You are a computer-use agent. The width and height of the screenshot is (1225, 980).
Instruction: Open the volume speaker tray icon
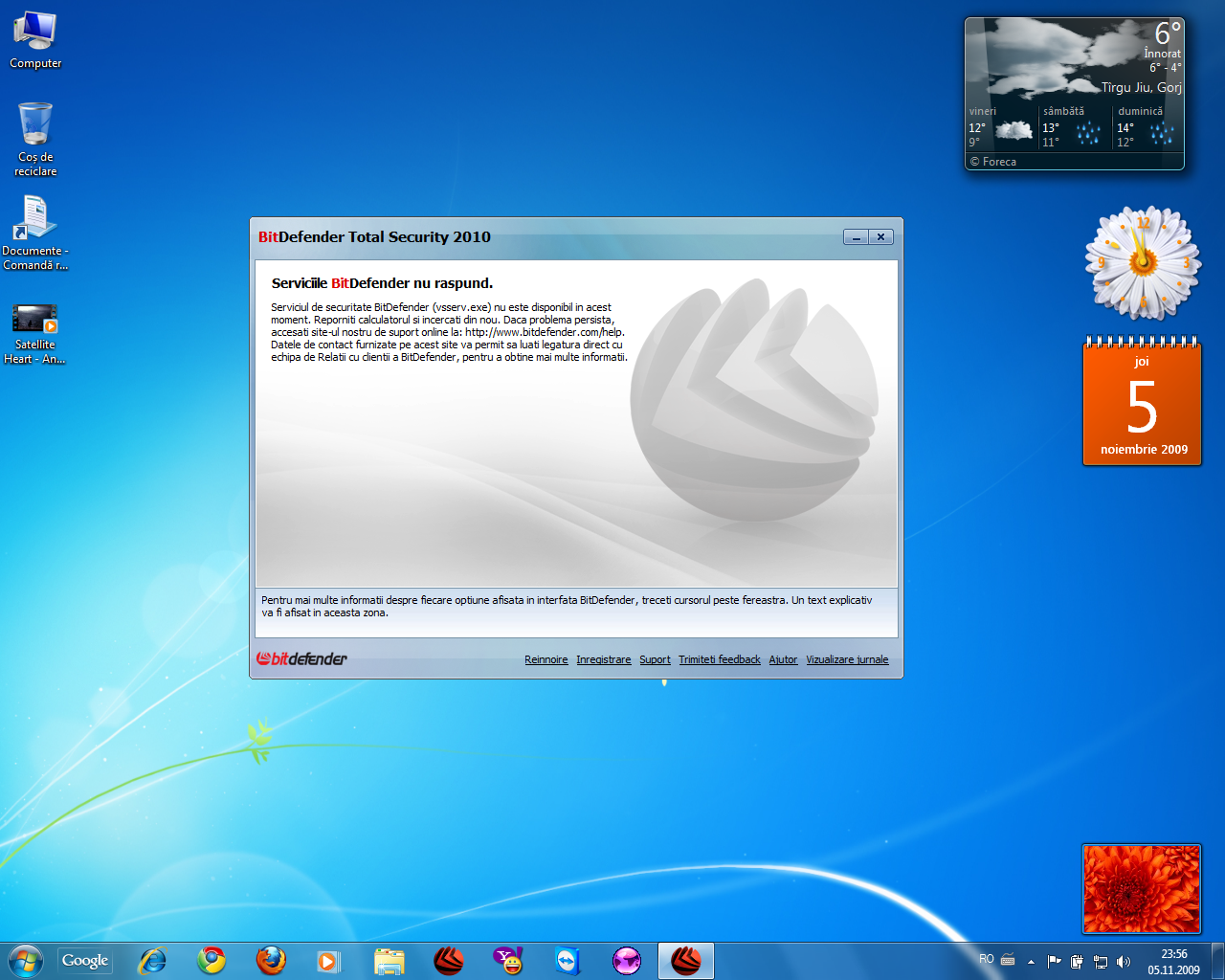point(1124,962)
